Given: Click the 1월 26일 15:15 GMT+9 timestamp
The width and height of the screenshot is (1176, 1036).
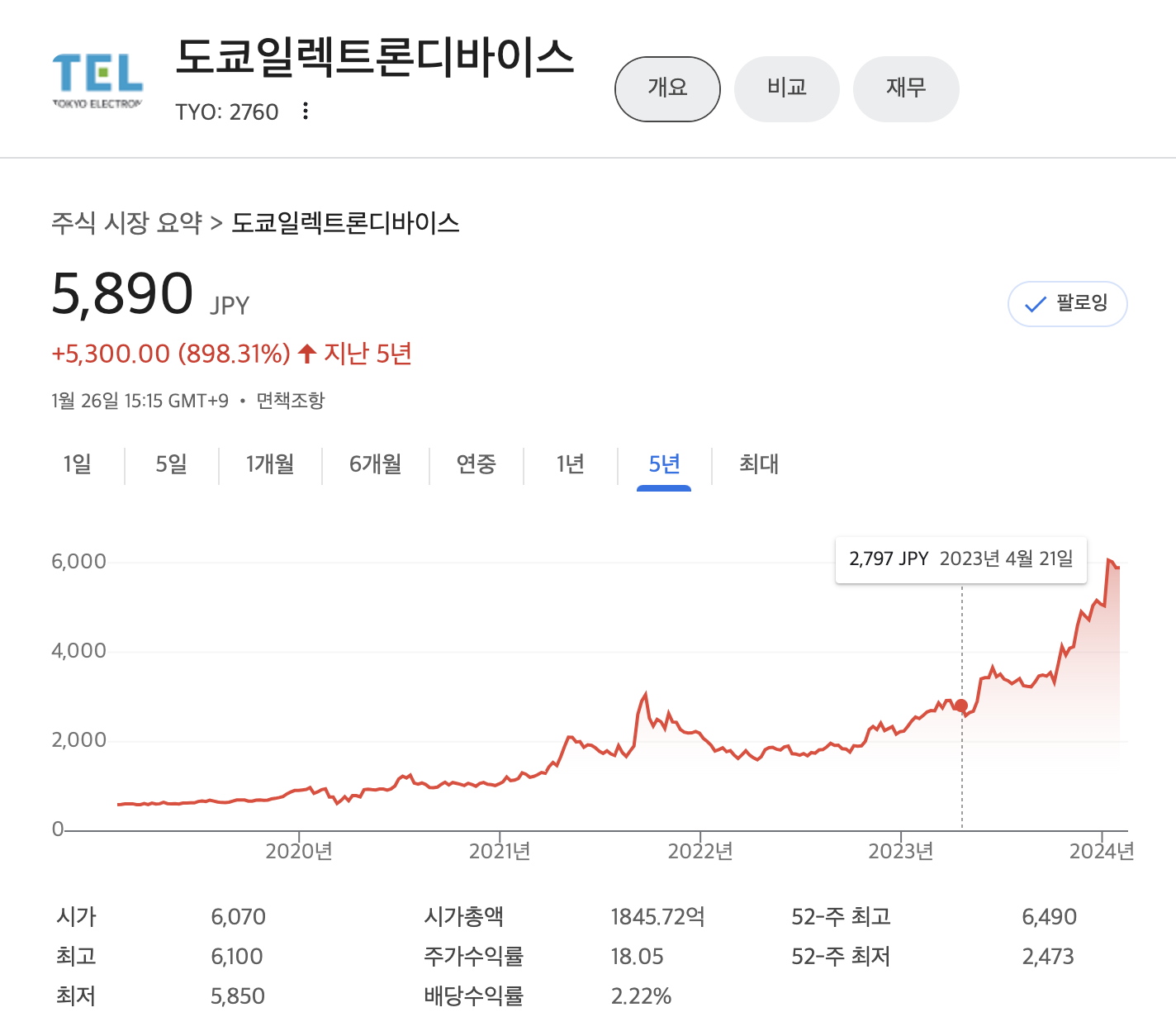Looking at the screenshot, I should (140, 401).
